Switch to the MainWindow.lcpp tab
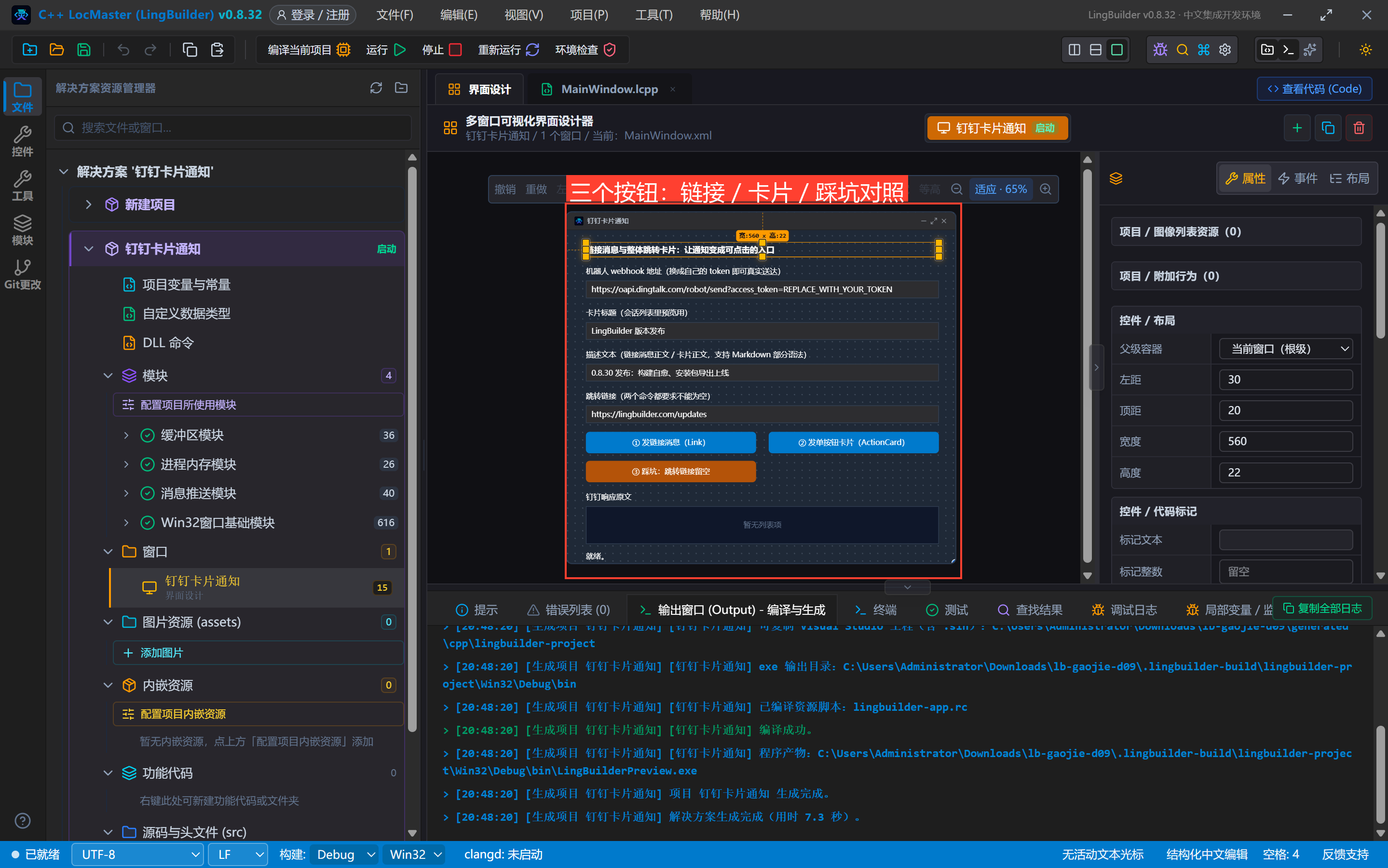The height and width of the screenshot is (868, 1388). coord(609,89)
